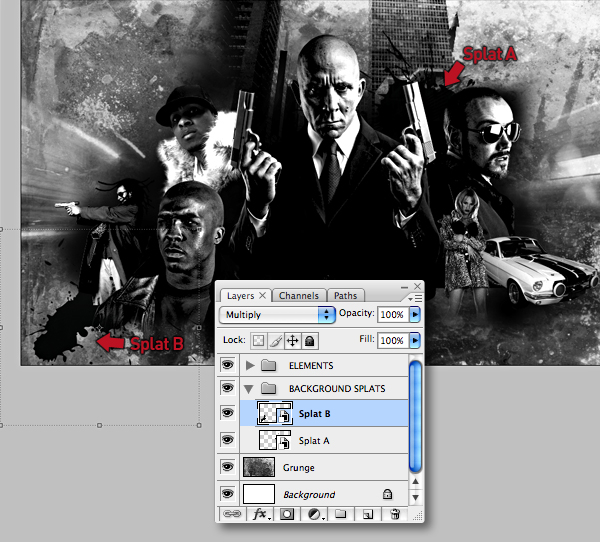Click the layers list scrollbar thumb
Image resolution: width=600 pixels, height=542 pixels.
point(415,416)
